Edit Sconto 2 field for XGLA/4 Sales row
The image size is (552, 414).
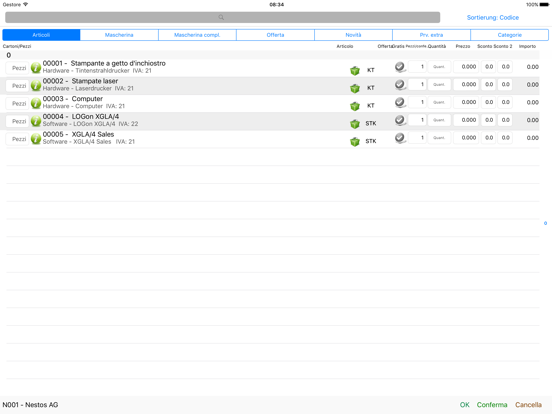[505, 138]
